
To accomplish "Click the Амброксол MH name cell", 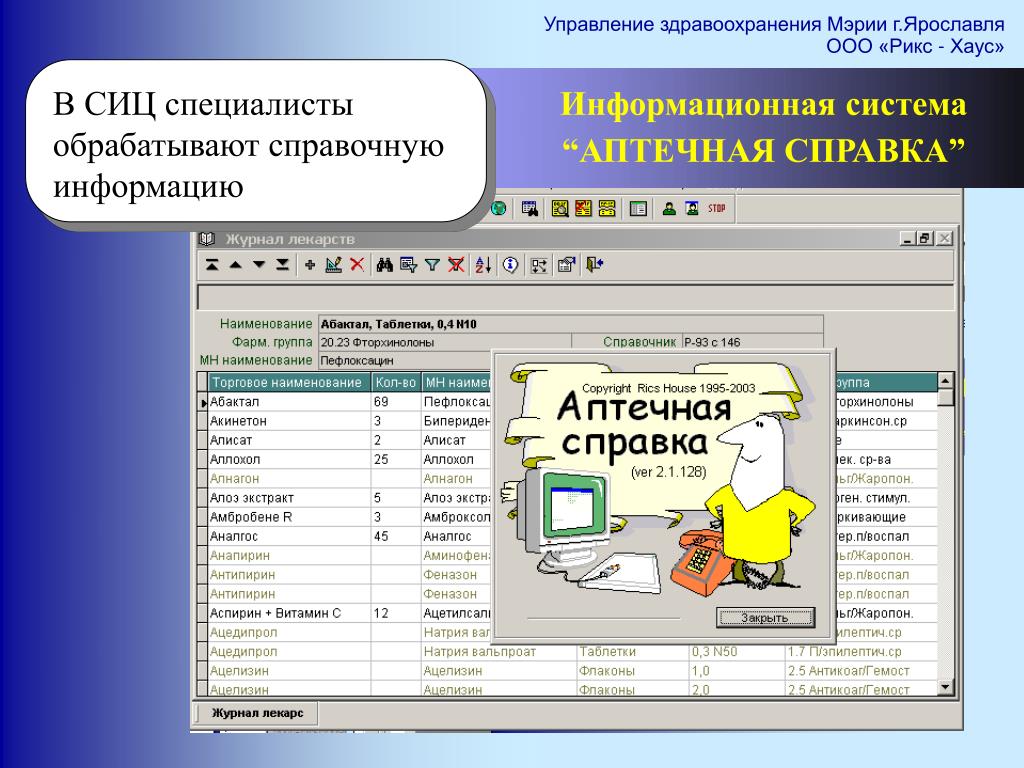I will (457, 517).
